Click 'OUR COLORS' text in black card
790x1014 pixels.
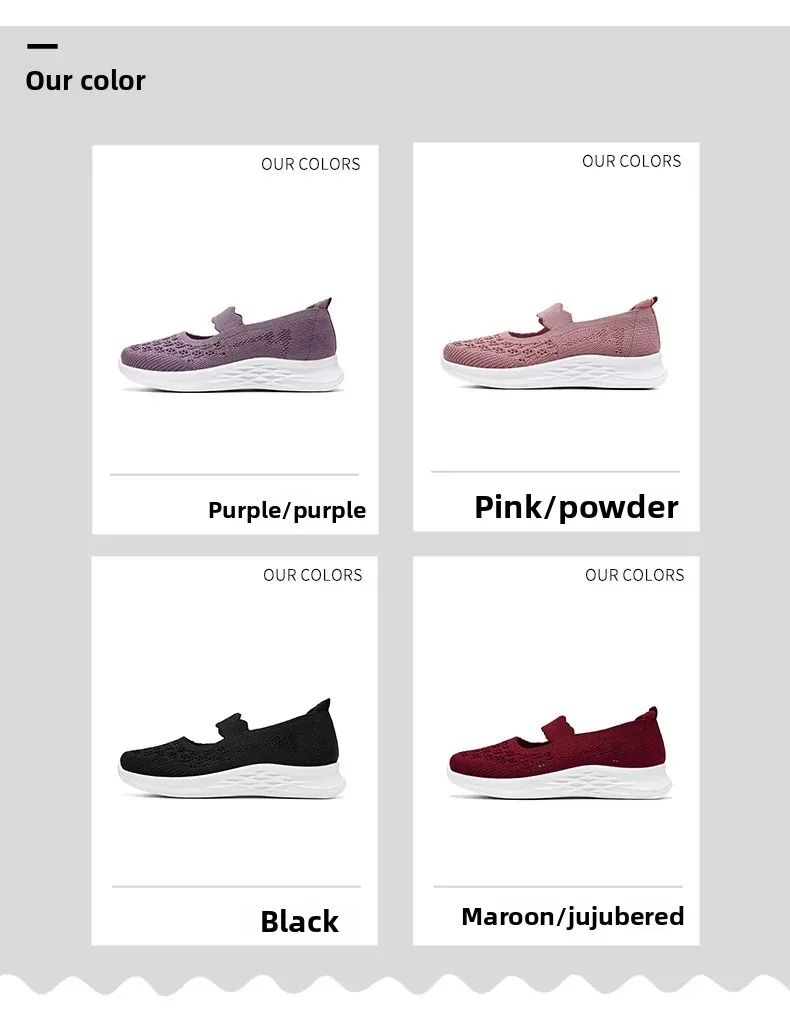pos(313,575)
